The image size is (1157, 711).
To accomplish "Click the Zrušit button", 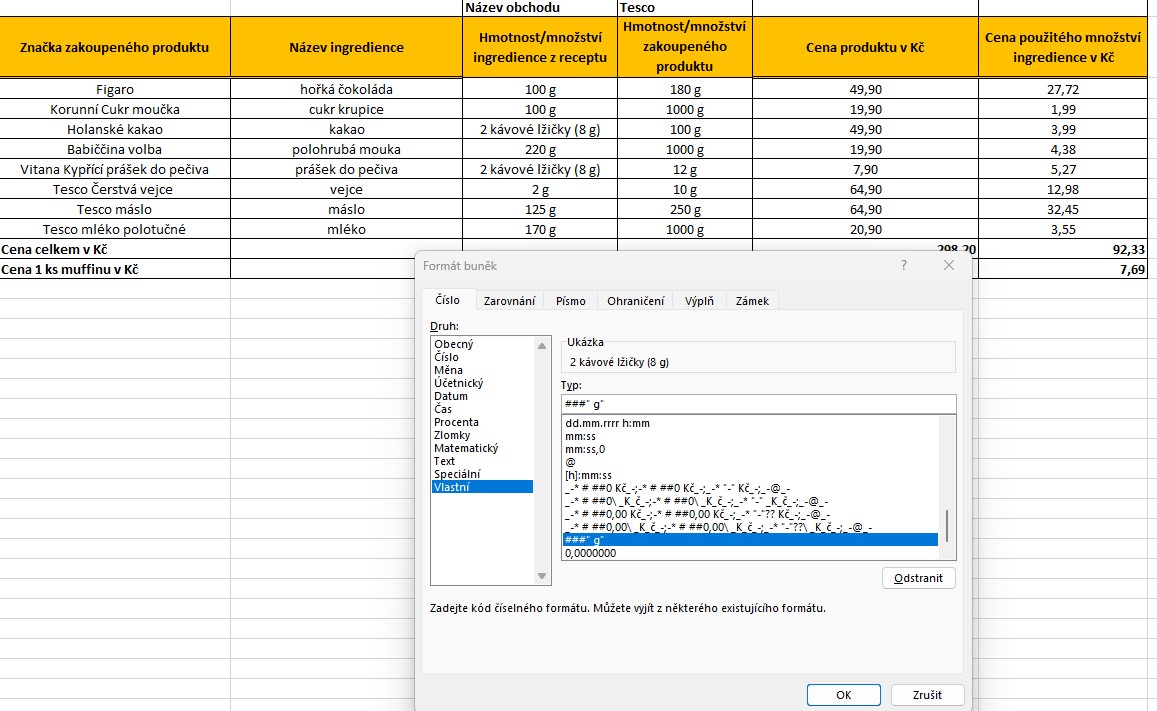I will coord(926,695).
